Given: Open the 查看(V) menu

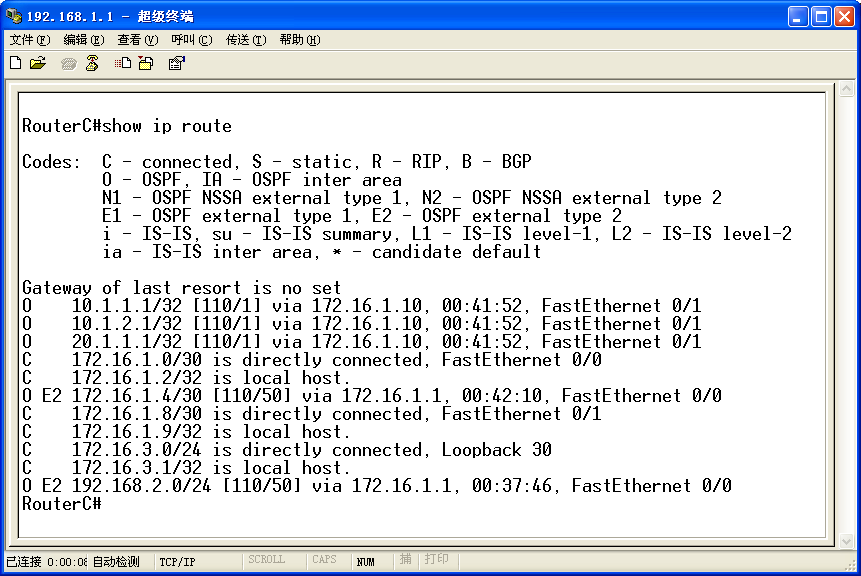Looking at the screenshot, I should (x=137, y=40).
